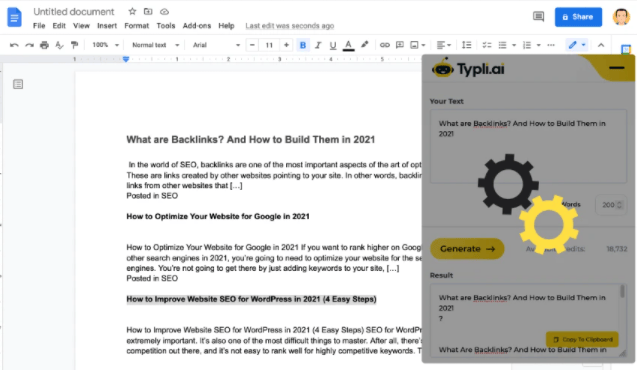This screenshot has width=637, height=371.
Task: Toggle underline formatting
Action: pos(333,45)
